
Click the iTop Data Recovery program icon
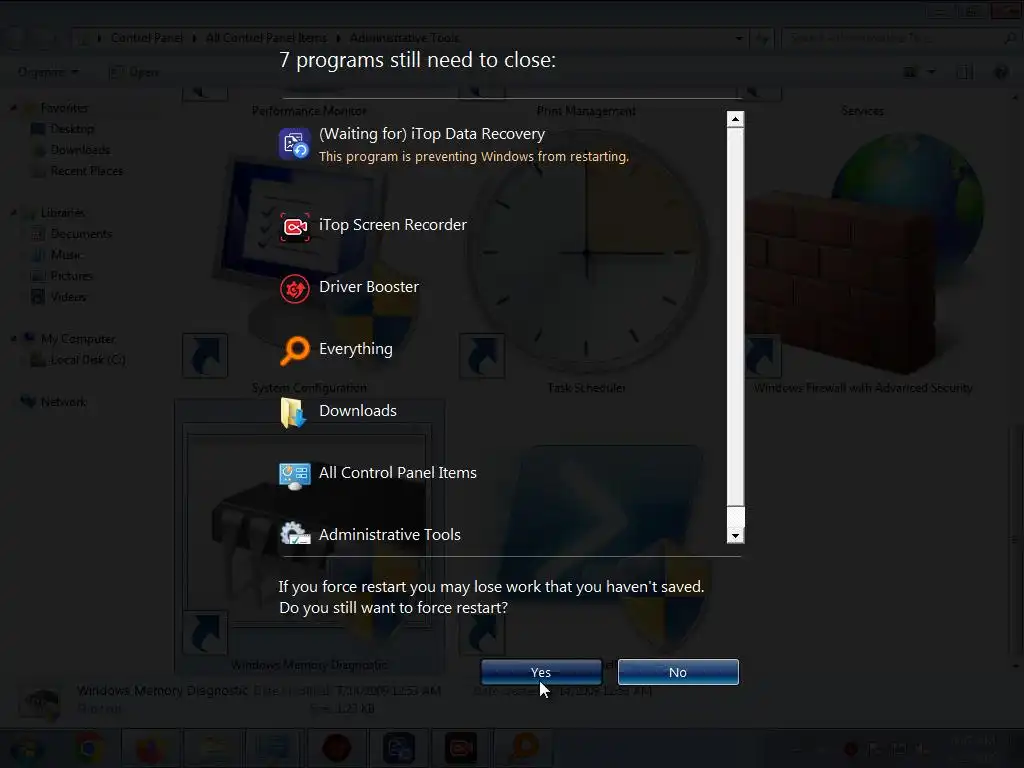295,144
